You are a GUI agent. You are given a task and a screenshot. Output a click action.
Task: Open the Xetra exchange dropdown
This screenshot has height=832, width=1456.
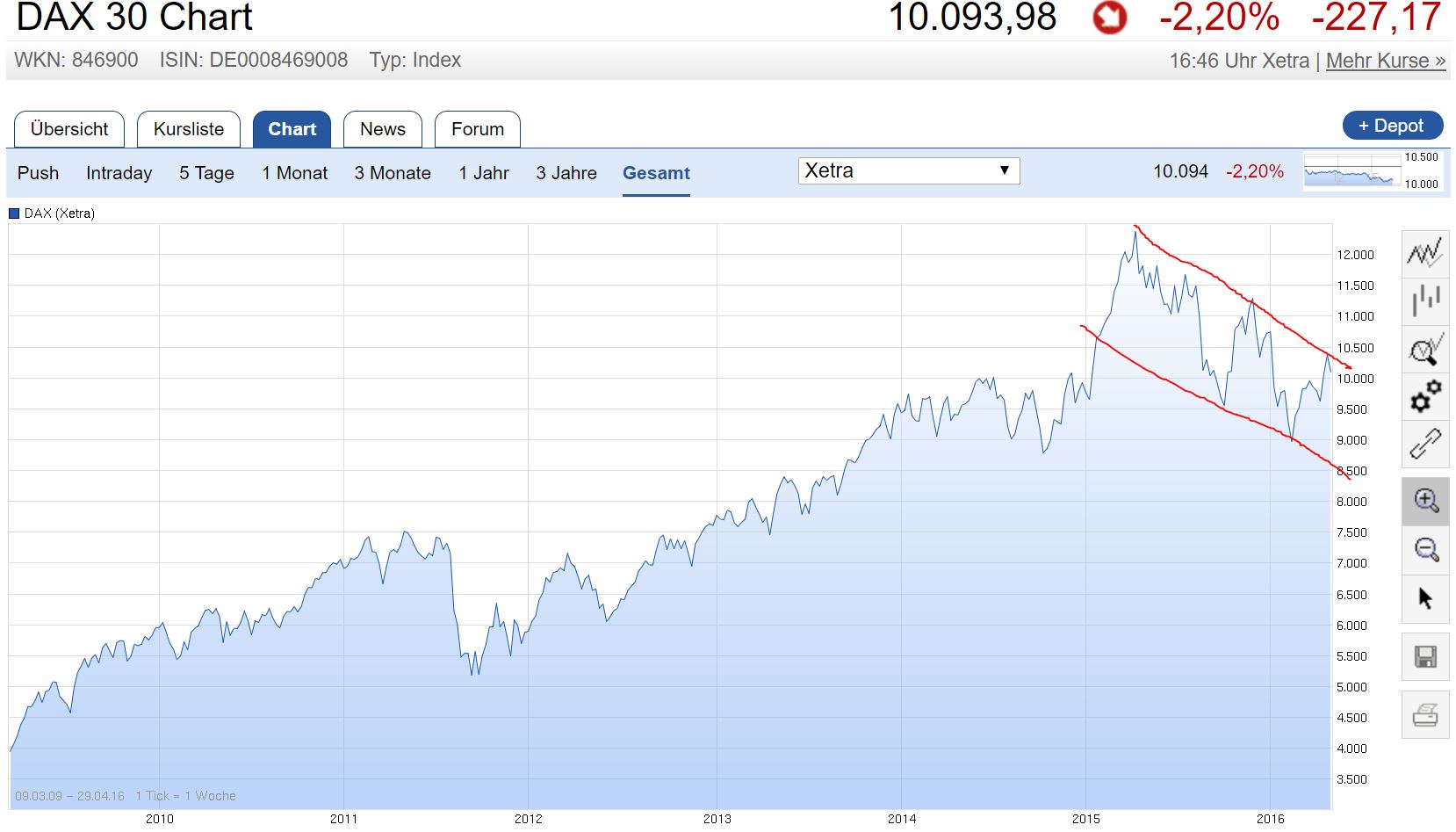coord(909,170)
